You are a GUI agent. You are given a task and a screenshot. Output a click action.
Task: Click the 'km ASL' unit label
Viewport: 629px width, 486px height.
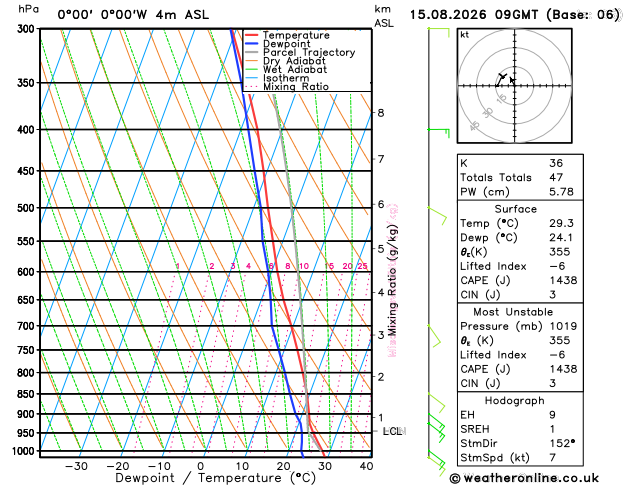(384, 16)
